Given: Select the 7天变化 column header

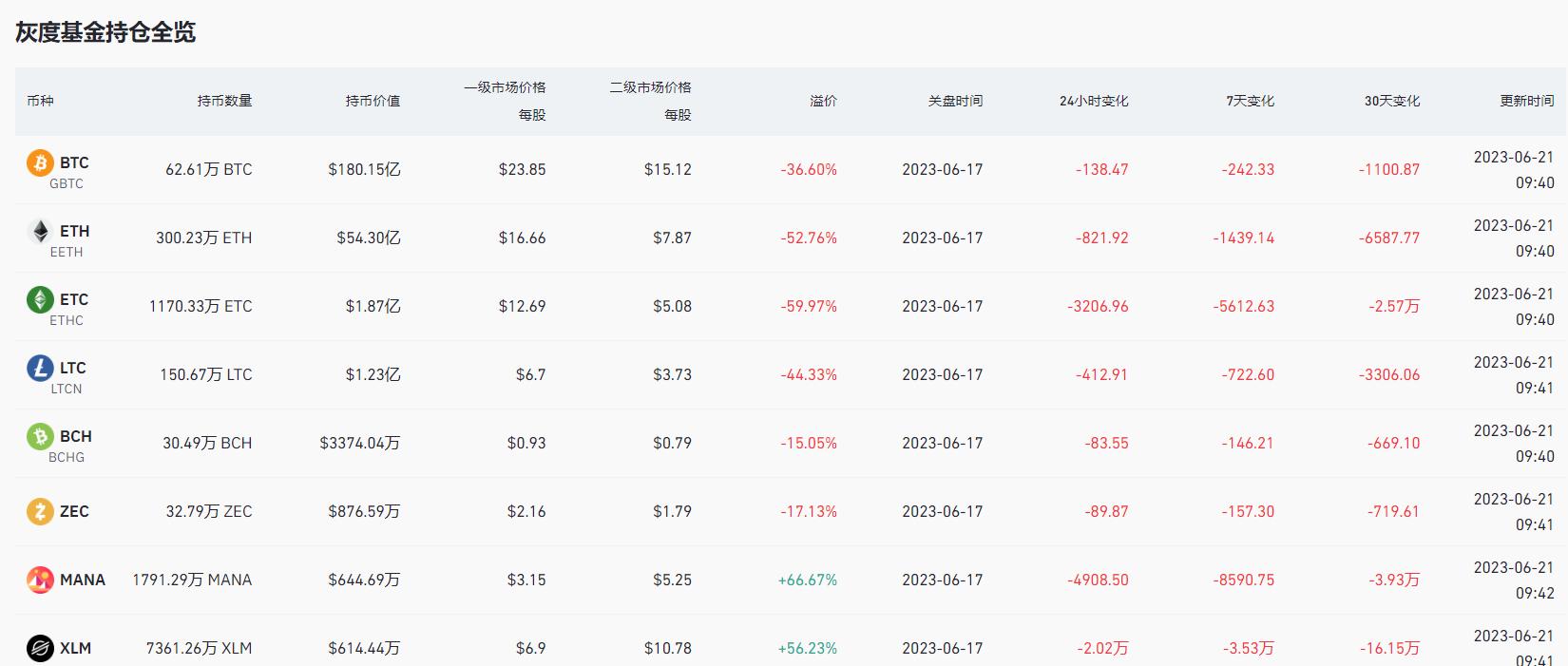Looking at the screenshot, I should point(1250,101).
